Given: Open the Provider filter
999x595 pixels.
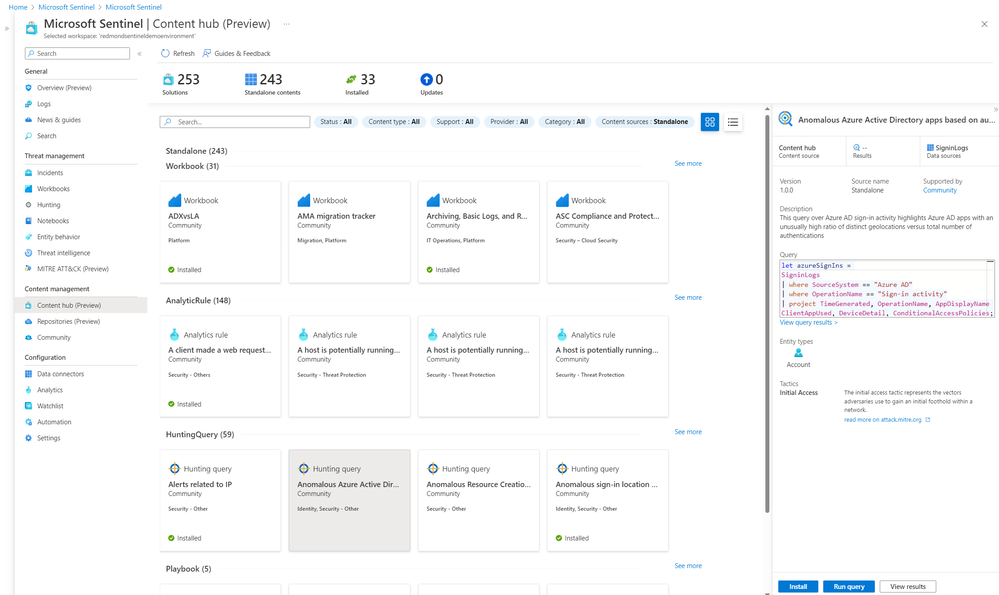Looking at the screenshot, I should pyautogui.click(x=509, y=122).
